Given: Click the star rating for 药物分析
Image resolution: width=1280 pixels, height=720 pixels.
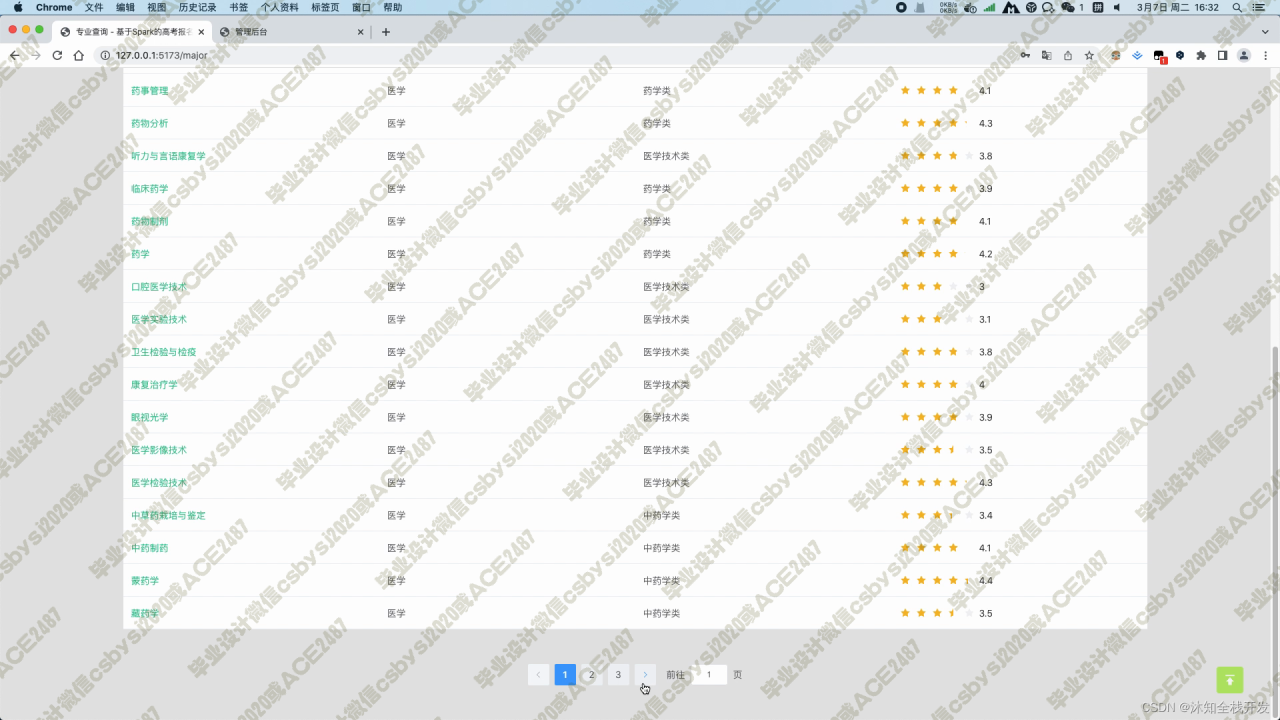Looking at the screenshot, I should [x=937, y=123].
